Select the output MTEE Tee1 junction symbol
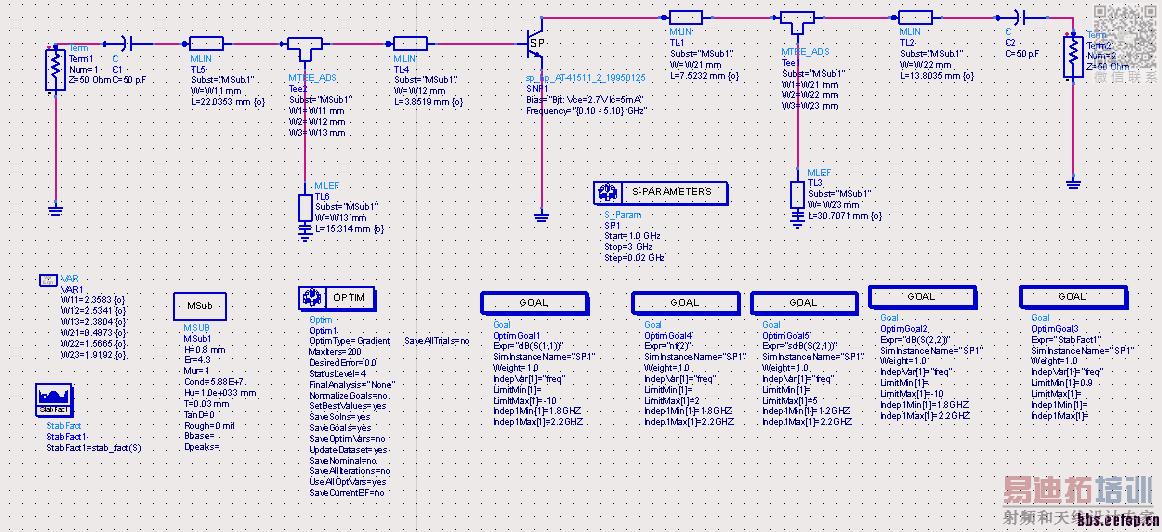 pos(797,22)
